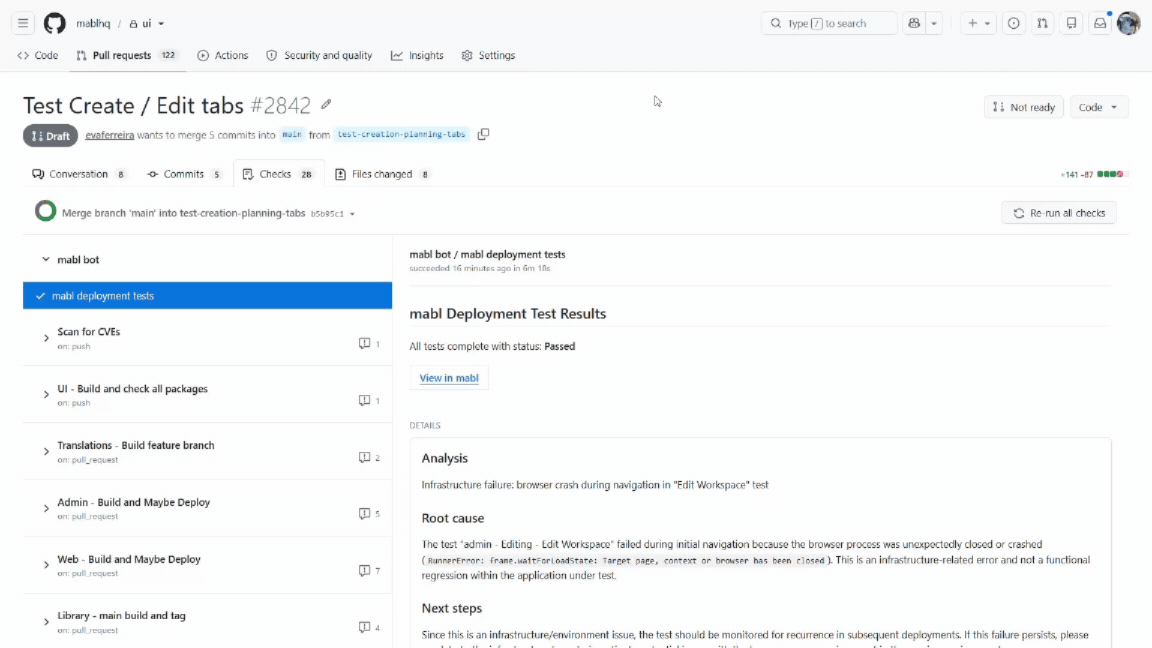
Task: Select the Root cause heading text
Action: coord(453,518)
